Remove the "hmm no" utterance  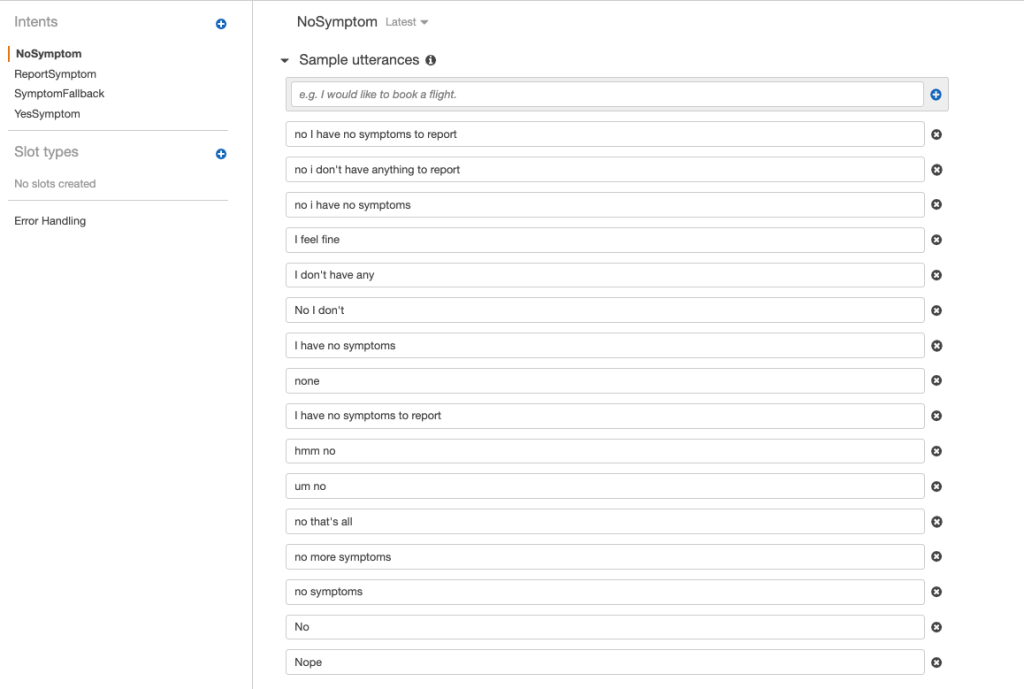tap(936, 451)
